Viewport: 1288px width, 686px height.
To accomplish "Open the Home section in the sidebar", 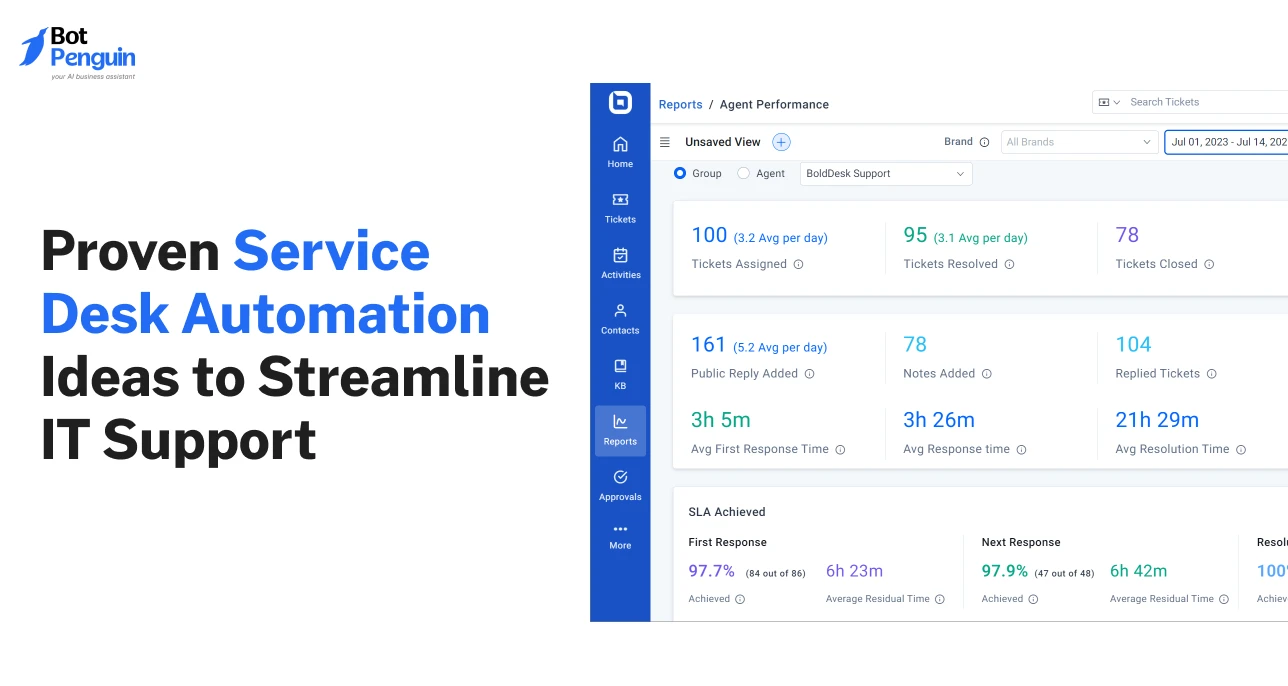I will (620, 150).
